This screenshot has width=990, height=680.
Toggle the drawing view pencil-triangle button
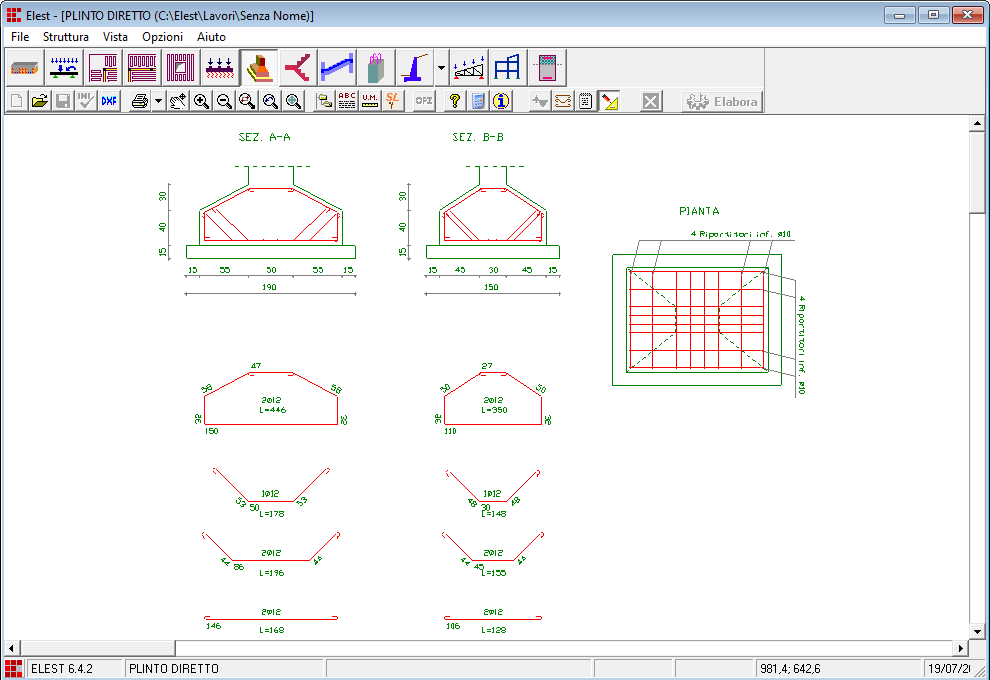(x=610, y=101)
